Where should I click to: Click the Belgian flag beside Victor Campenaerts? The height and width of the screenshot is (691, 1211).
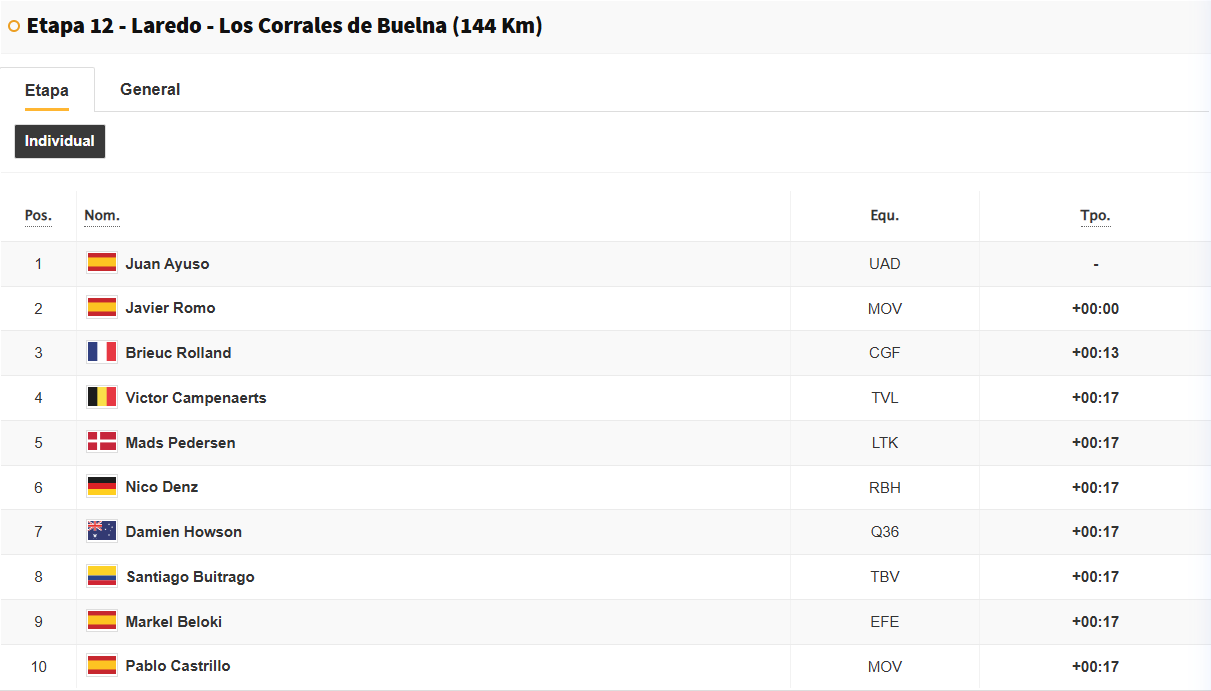102,397
